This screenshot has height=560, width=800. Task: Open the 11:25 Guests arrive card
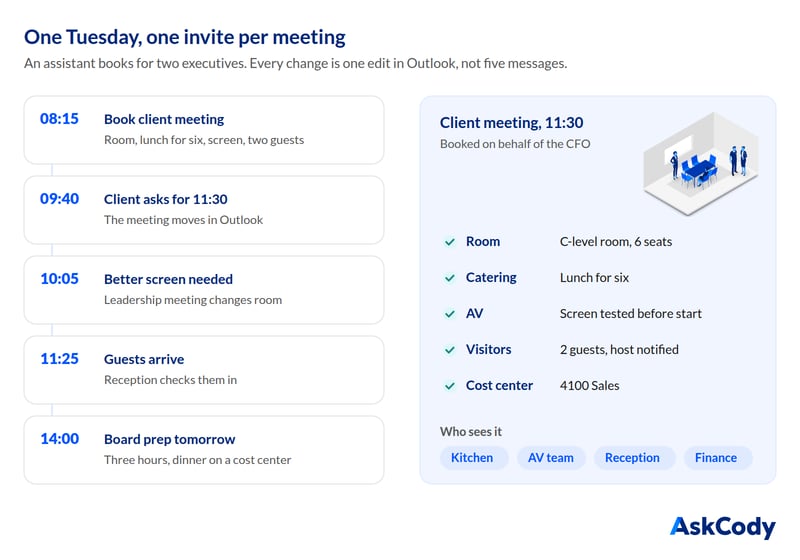click(204, 370)
